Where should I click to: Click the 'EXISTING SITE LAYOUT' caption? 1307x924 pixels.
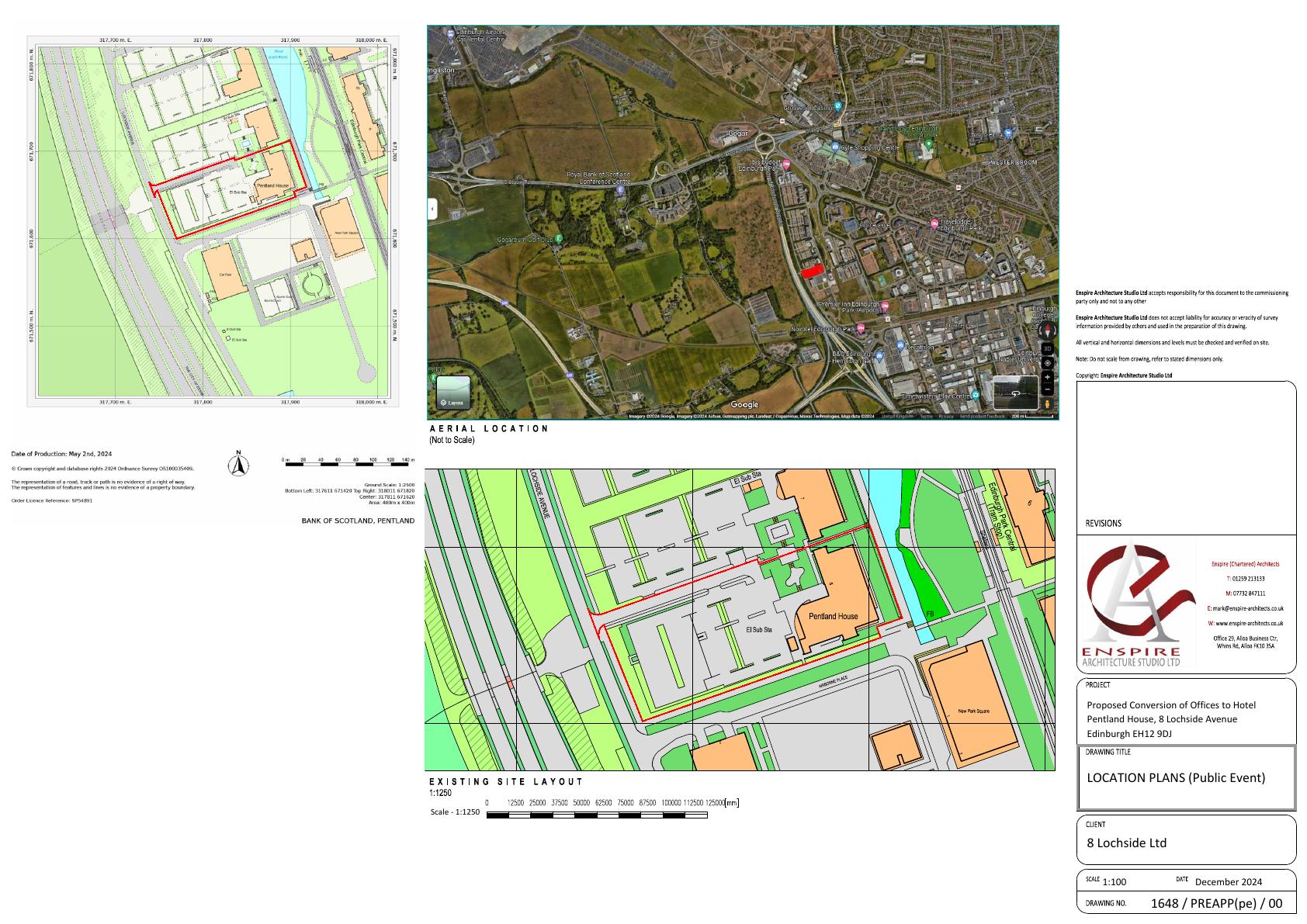coord(505,782)
